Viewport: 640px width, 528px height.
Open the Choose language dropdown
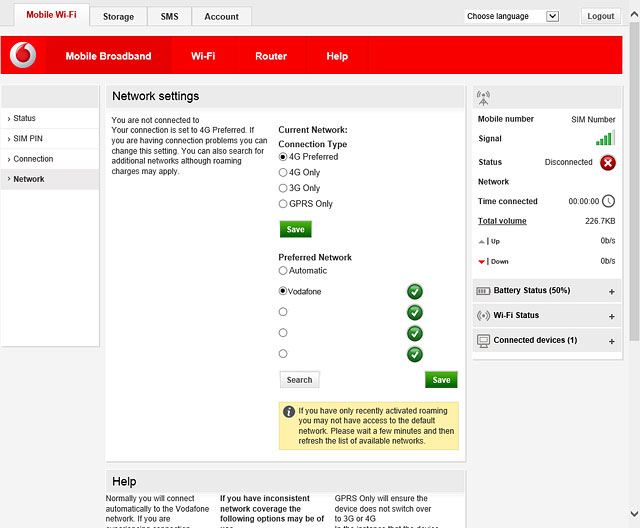coord(512,16)
